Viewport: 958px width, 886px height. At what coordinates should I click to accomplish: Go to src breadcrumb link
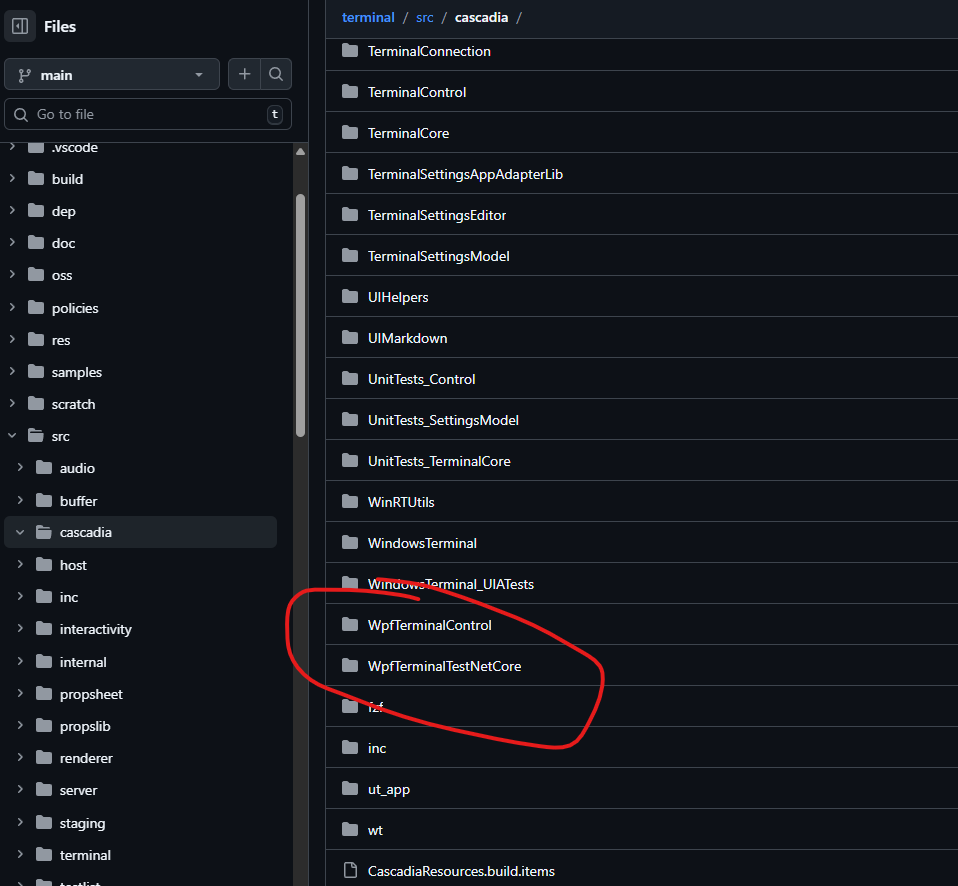[425, 17]
